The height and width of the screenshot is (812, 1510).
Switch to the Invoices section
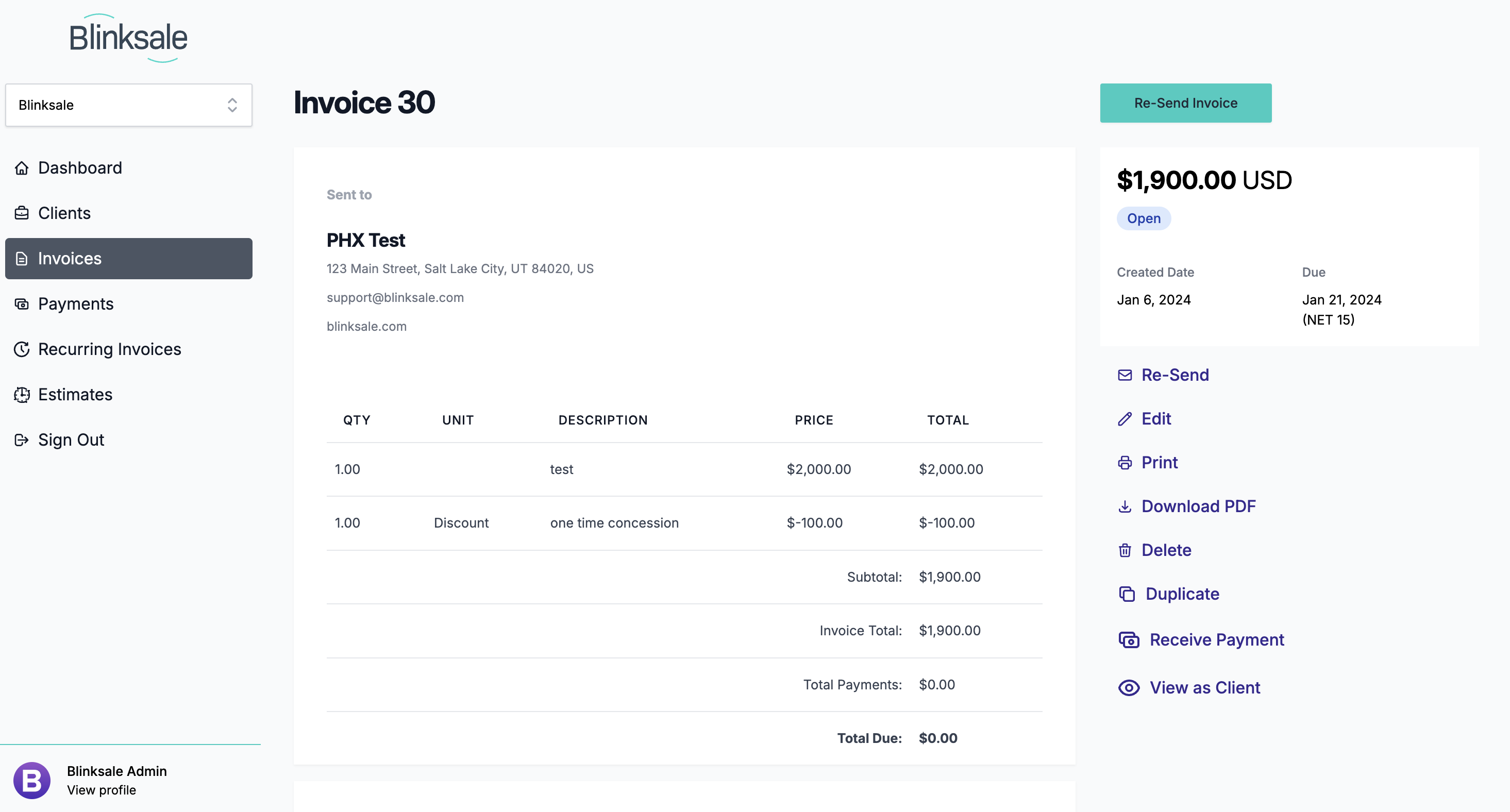point(69,258)
